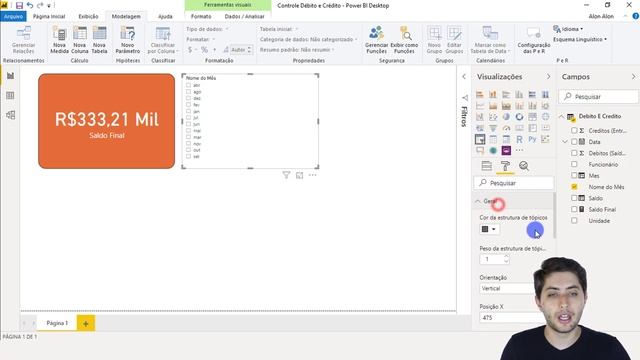Collapse the Debito E Credito table

(x=561, y=116)
